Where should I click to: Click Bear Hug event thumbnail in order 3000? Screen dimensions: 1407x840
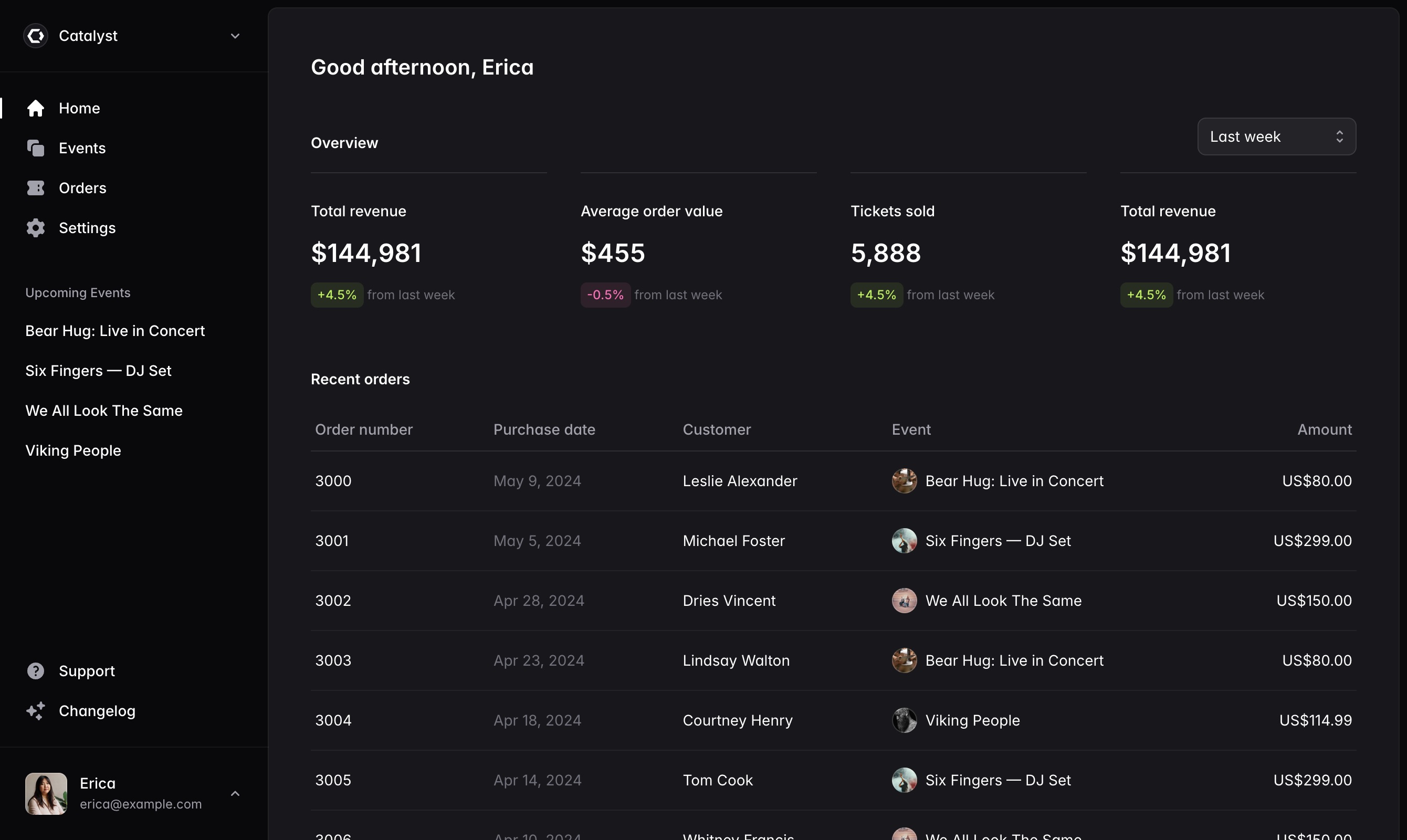coord(904,481)
